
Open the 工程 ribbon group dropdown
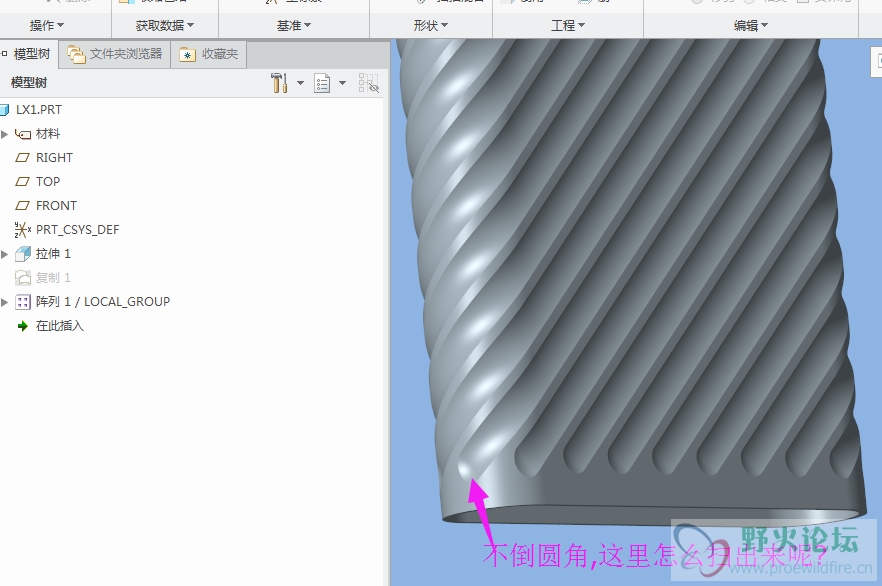pos(568,25)
